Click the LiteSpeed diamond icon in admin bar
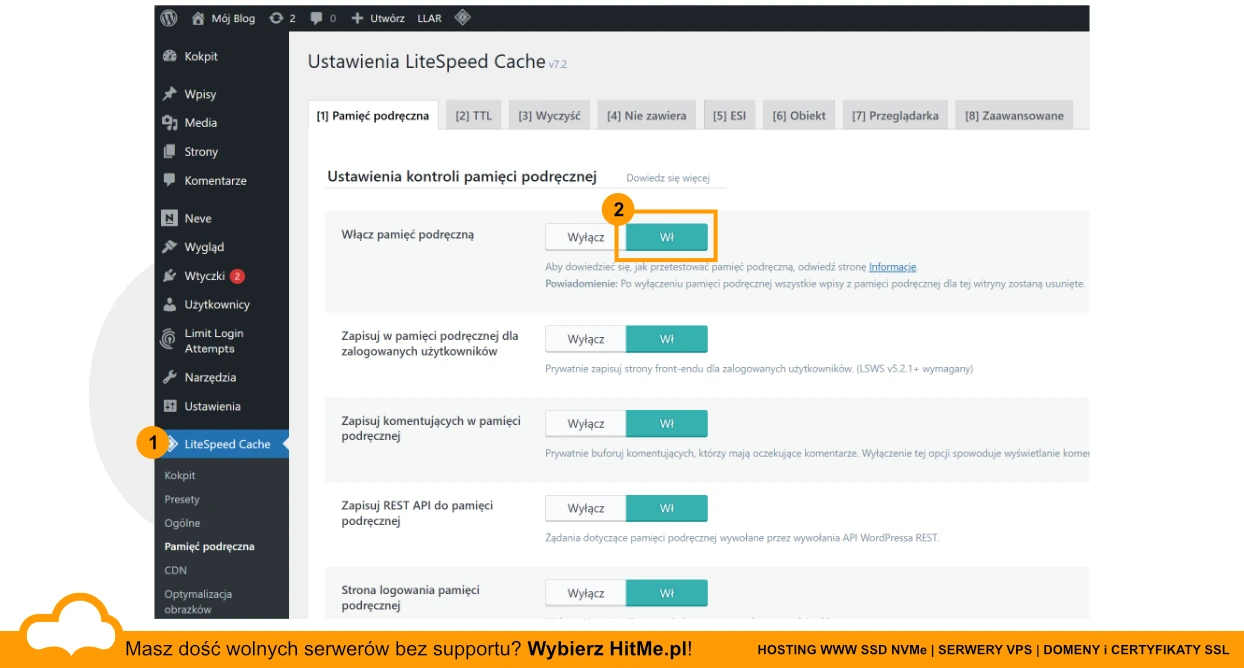The width and height of the screenshot is (1244, 668). [x=461, y=18]
